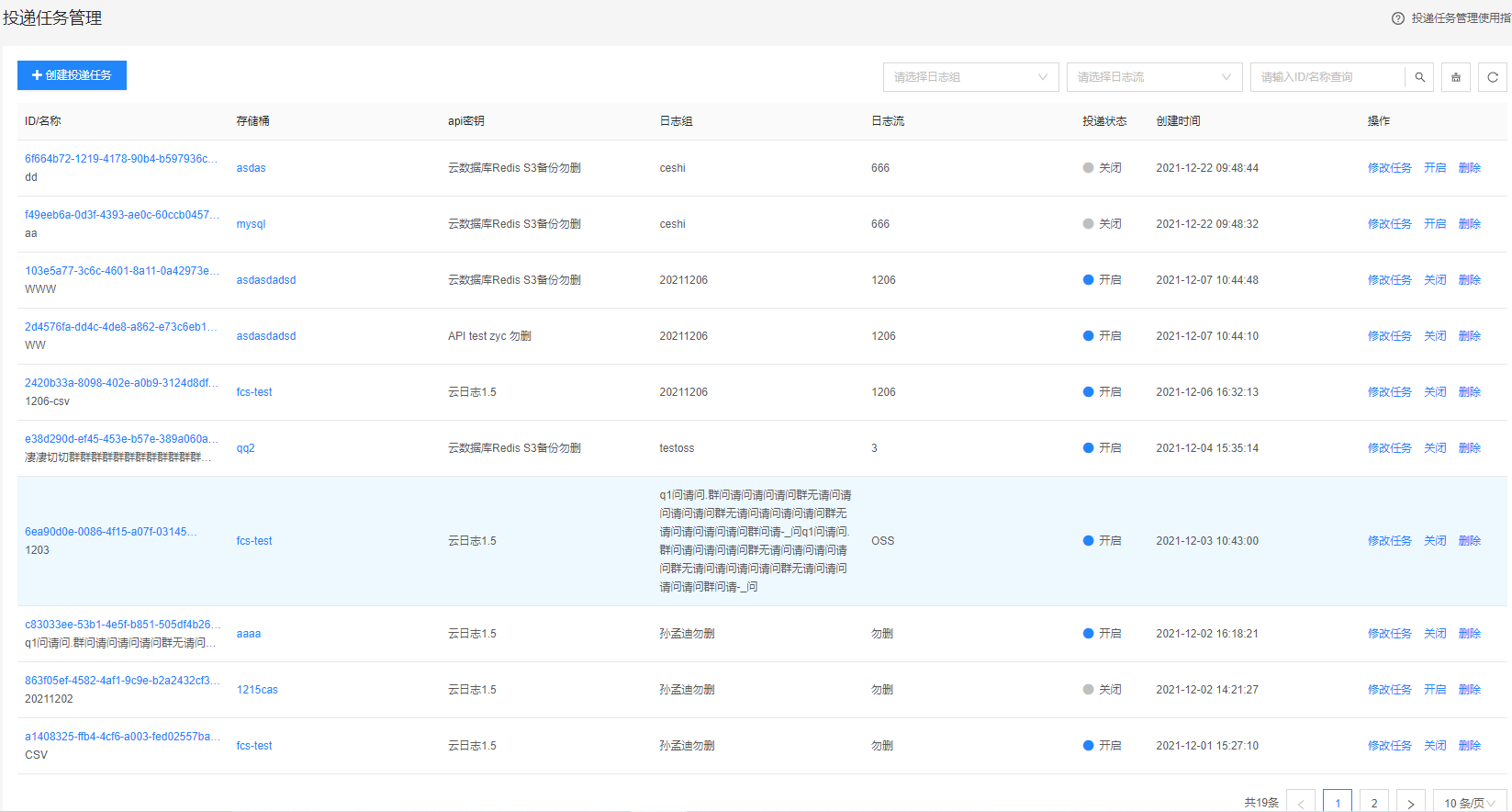Click 开启 for task dd
The image size is (1512, 812).
pyautogui.click(x=1435, y=168)
